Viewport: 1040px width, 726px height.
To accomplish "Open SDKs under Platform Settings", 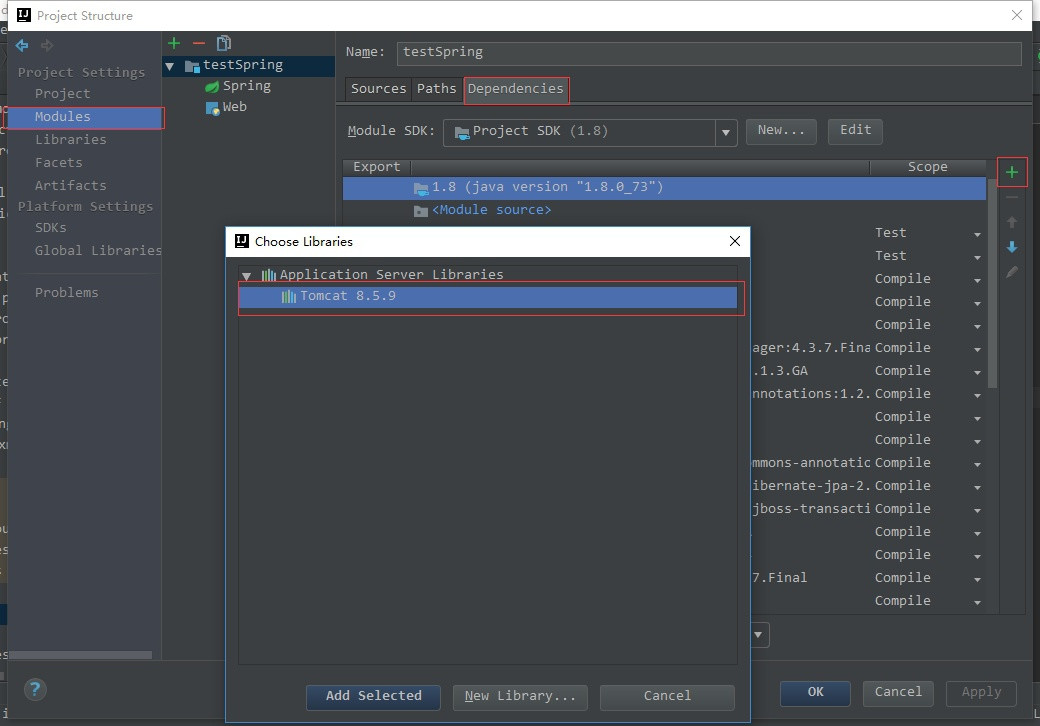I will pyautogui.click(x=50, y=227).
